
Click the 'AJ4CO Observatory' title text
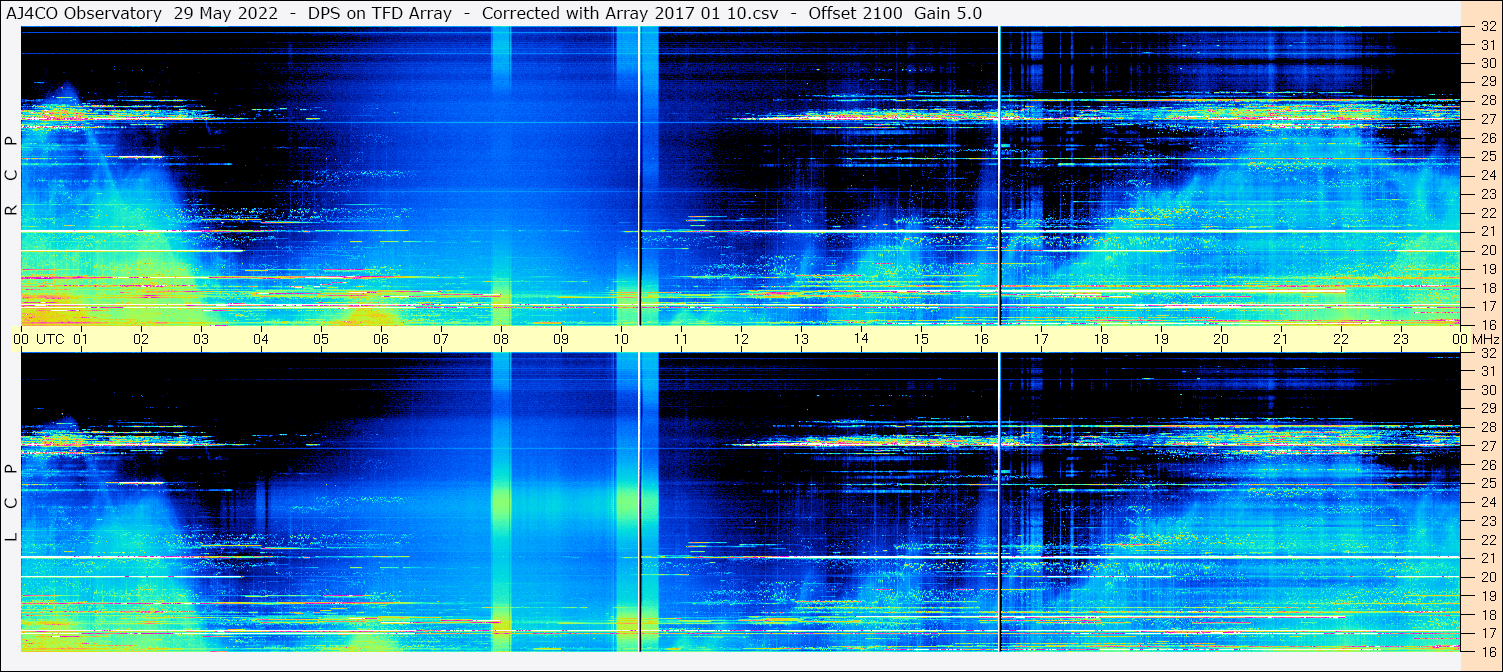pos(84,13)
